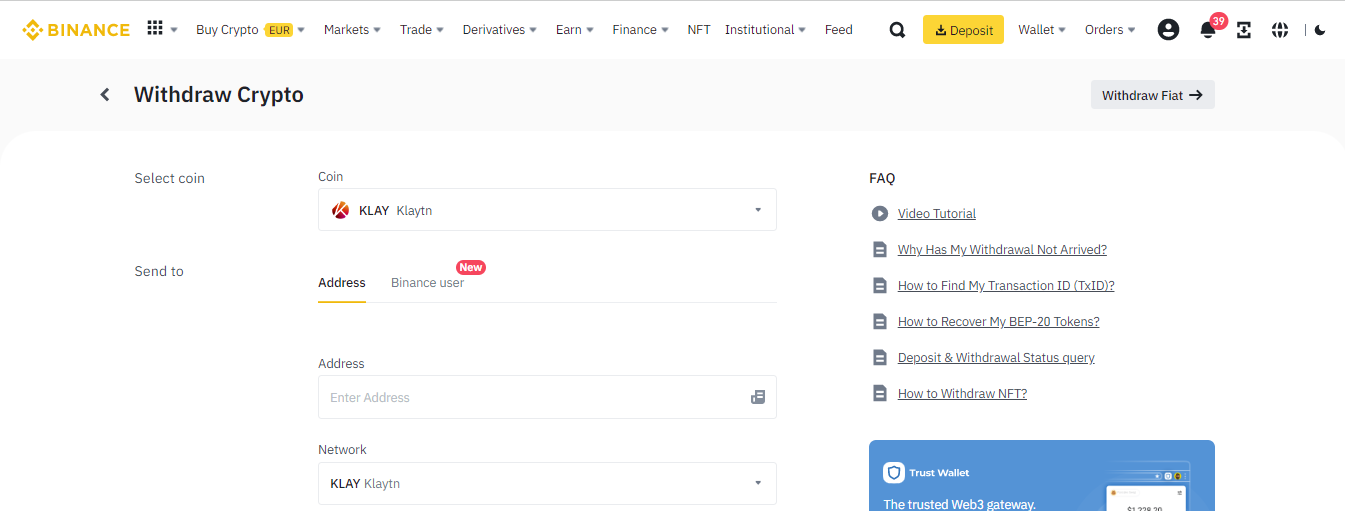Open the notifications bell icon
This screenshot has width=1345, height=511.
[1207, 31]
